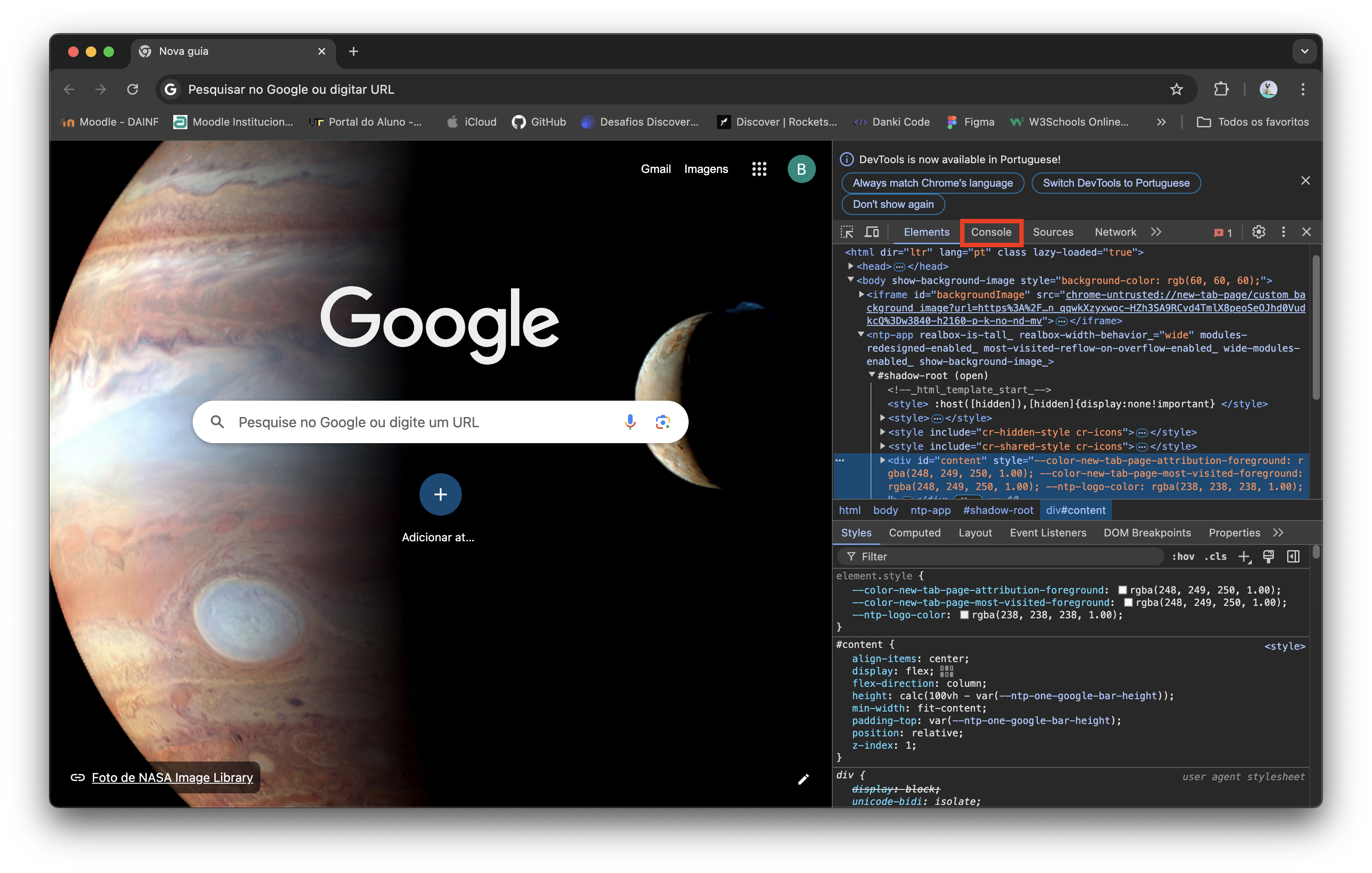Toggle the .cls element classes panel
Image resolution: width=1372 pixels, height=873 pixels.
[1216, 556]
